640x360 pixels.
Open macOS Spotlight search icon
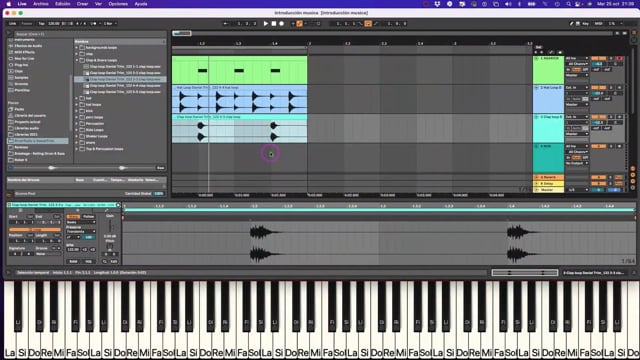(568, 4)
